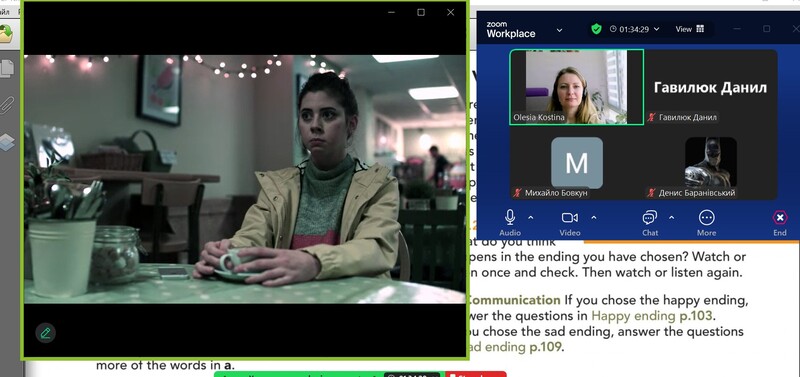Open the More options icon
This screenshot has width=800, height=377.
tap(706, 222)
